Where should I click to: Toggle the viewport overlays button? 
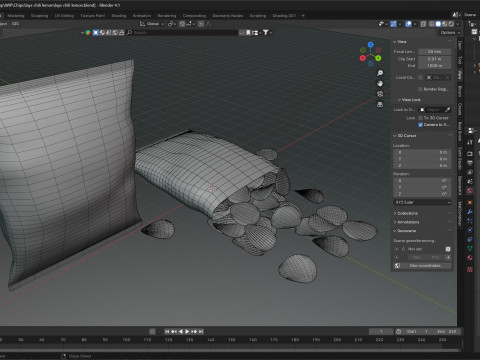click(x=409, y=24)
